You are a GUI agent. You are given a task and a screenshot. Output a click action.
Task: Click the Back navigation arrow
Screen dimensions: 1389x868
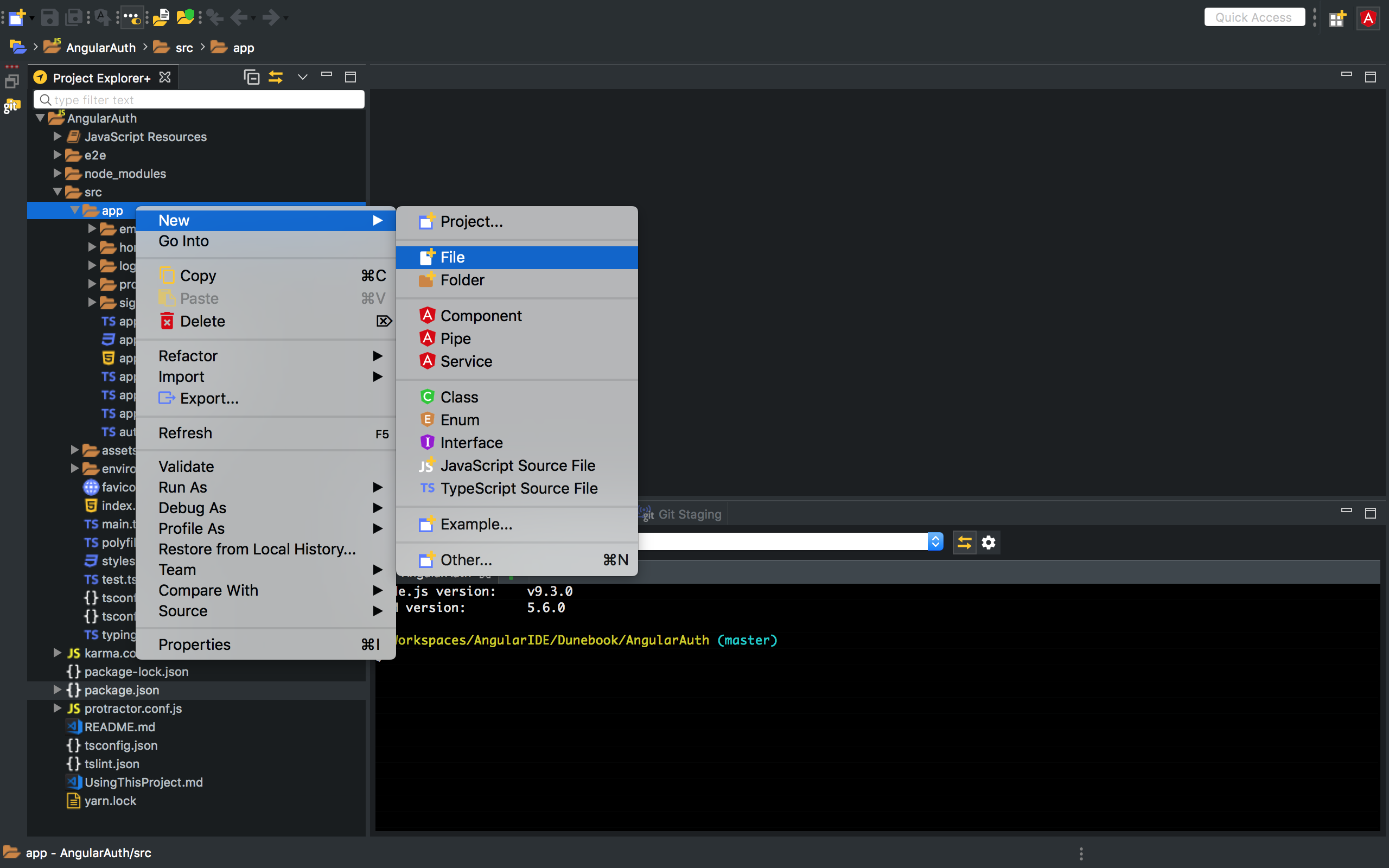tap(239, 17)
